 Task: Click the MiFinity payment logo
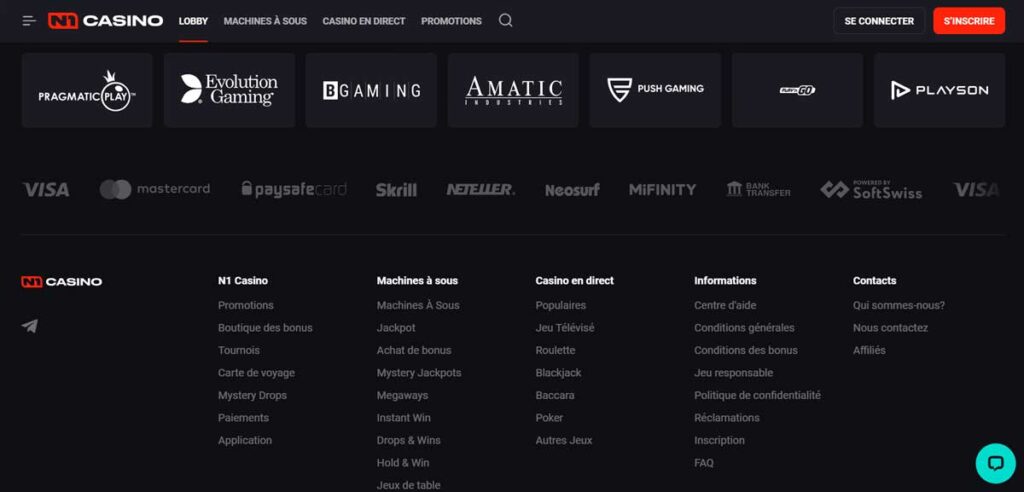(662, 189)
